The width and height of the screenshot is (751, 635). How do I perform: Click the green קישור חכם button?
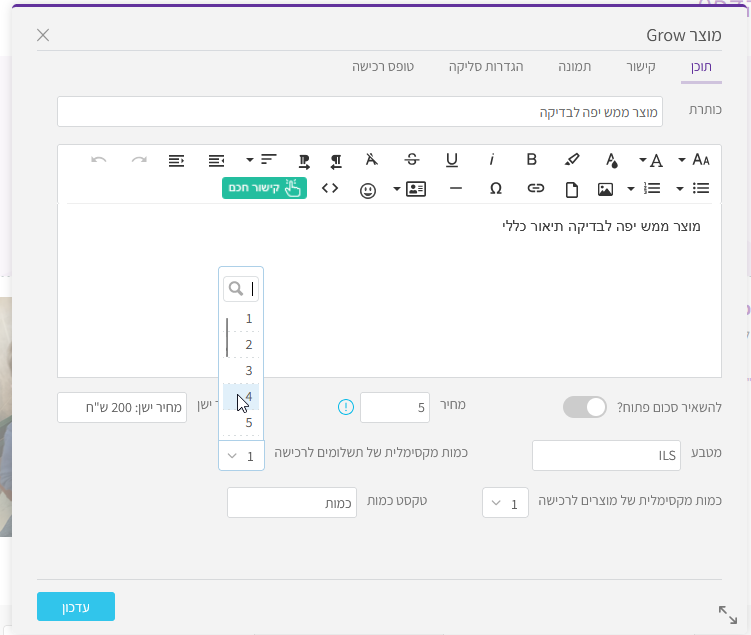coord(264,188)
